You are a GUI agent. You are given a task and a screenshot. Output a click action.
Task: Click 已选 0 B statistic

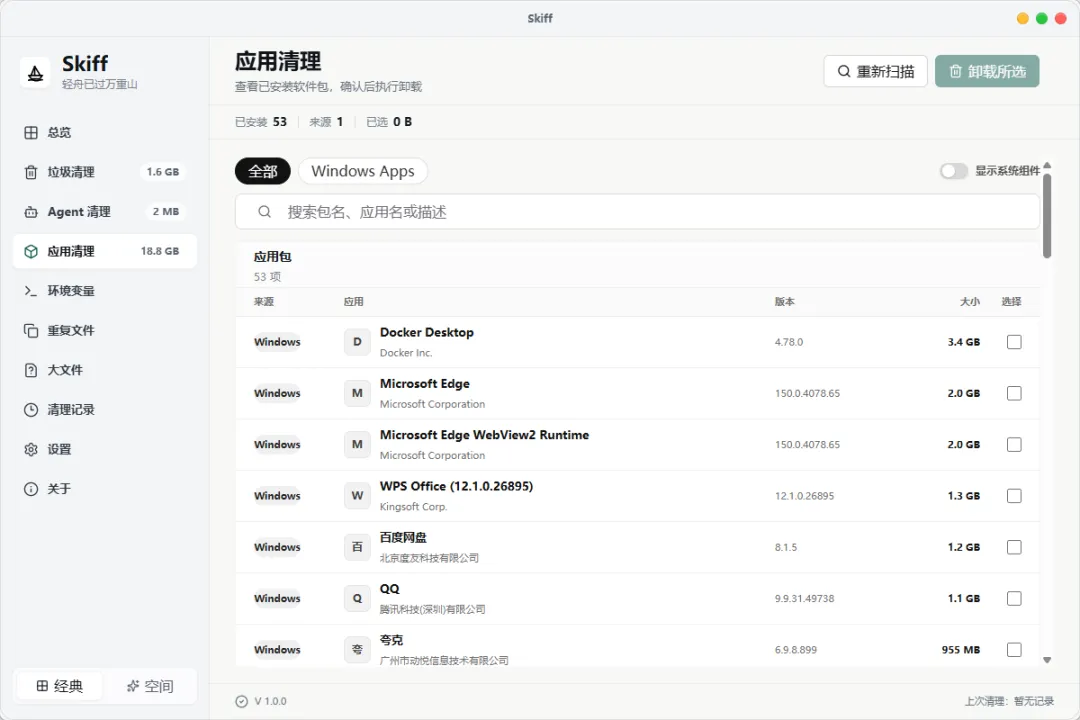(x=389, y=122)
